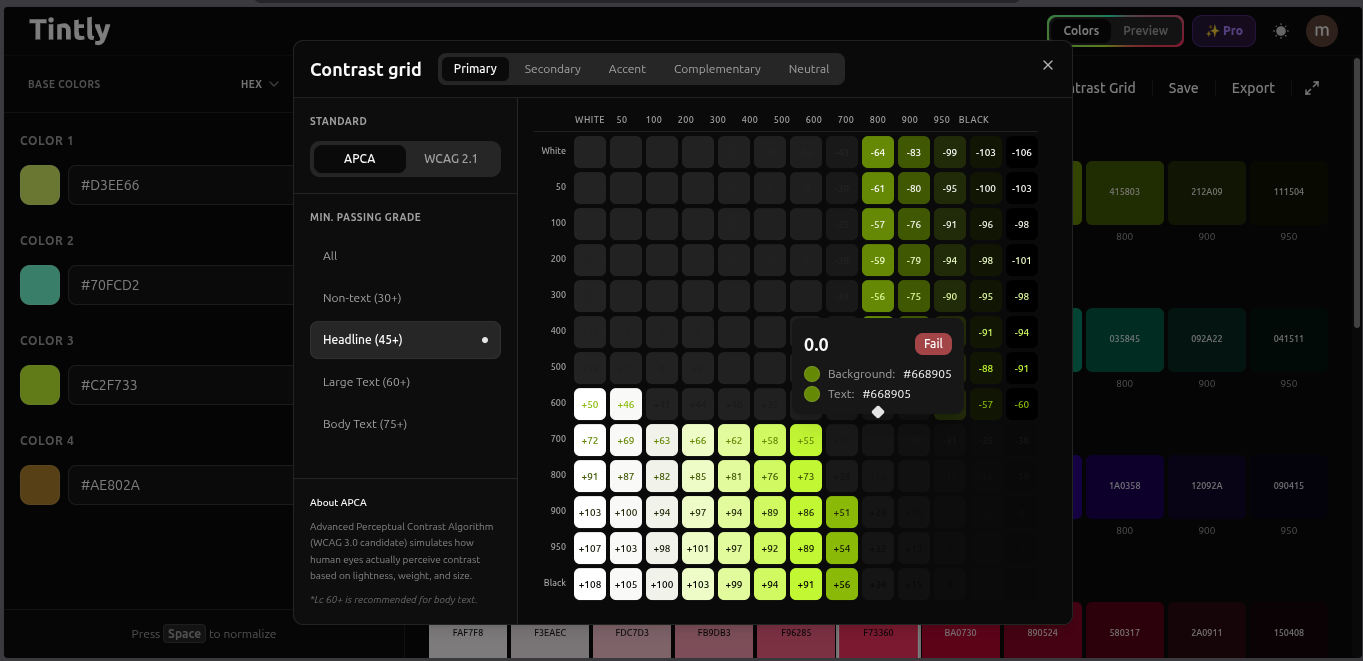Switch to the Primary tab
Viewport: 1363px width, 661px height.
click(475, 69)
